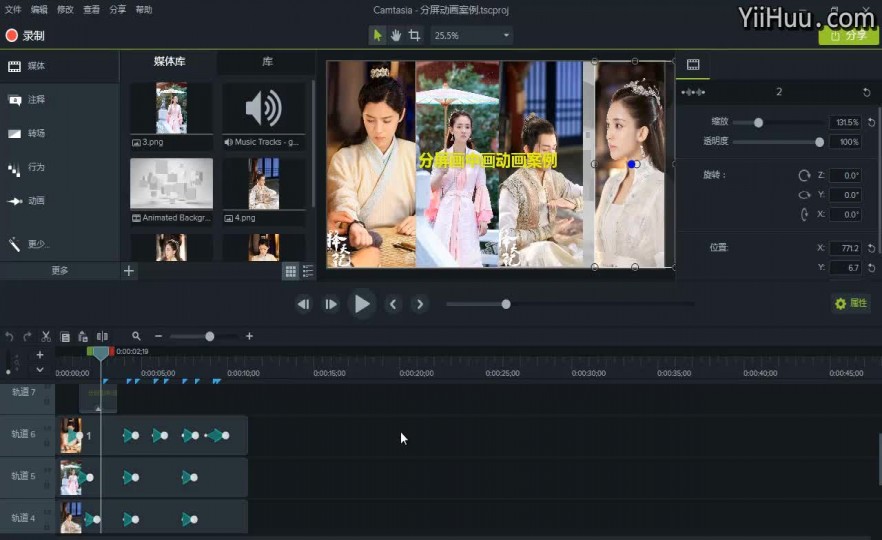This screenshot has height=540, width=882.
Task: Go to next clip marker
Action: 420,304
